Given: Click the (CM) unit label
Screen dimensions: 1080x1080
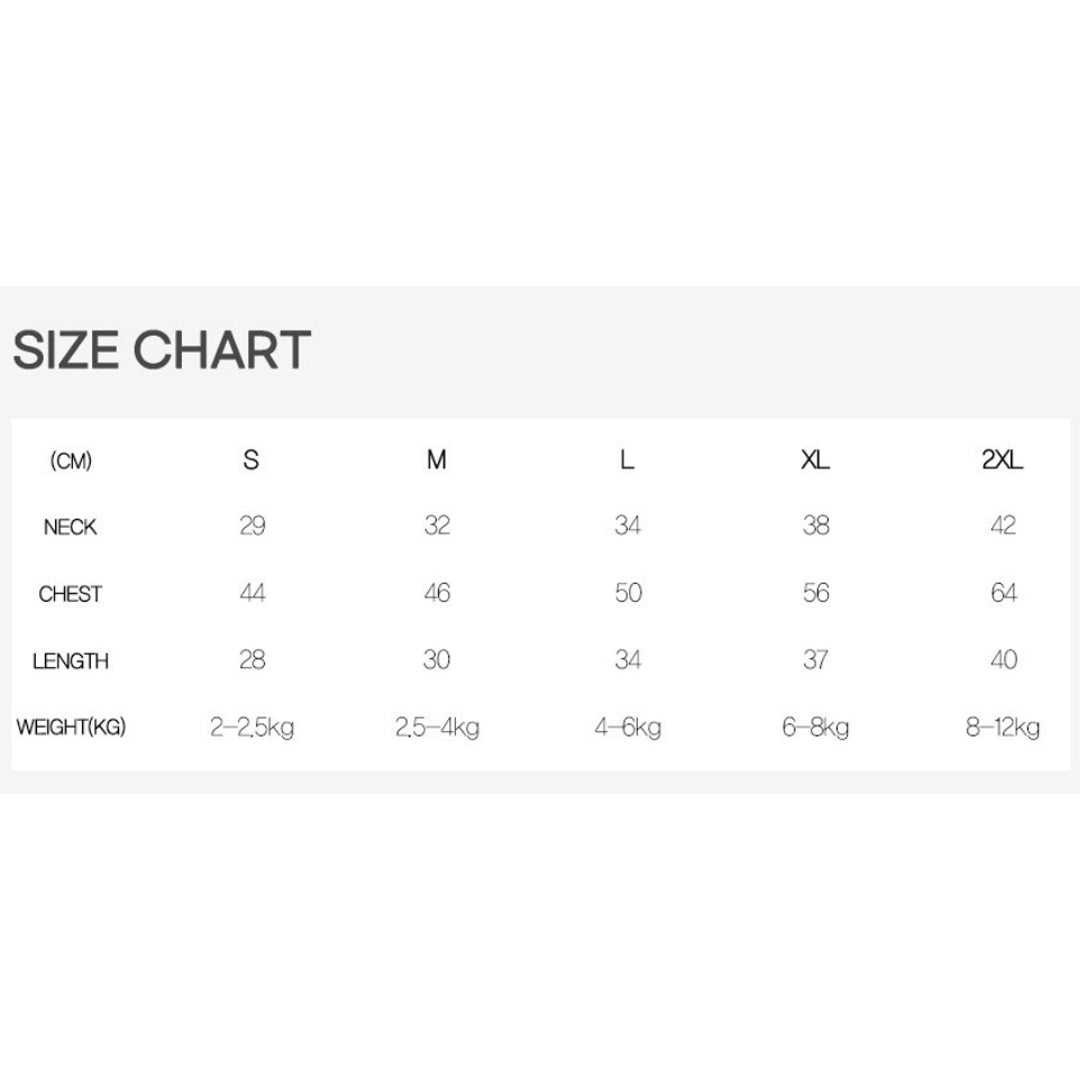Looking at the screenshot, I should pyautogui.click(x=70, y=461).
